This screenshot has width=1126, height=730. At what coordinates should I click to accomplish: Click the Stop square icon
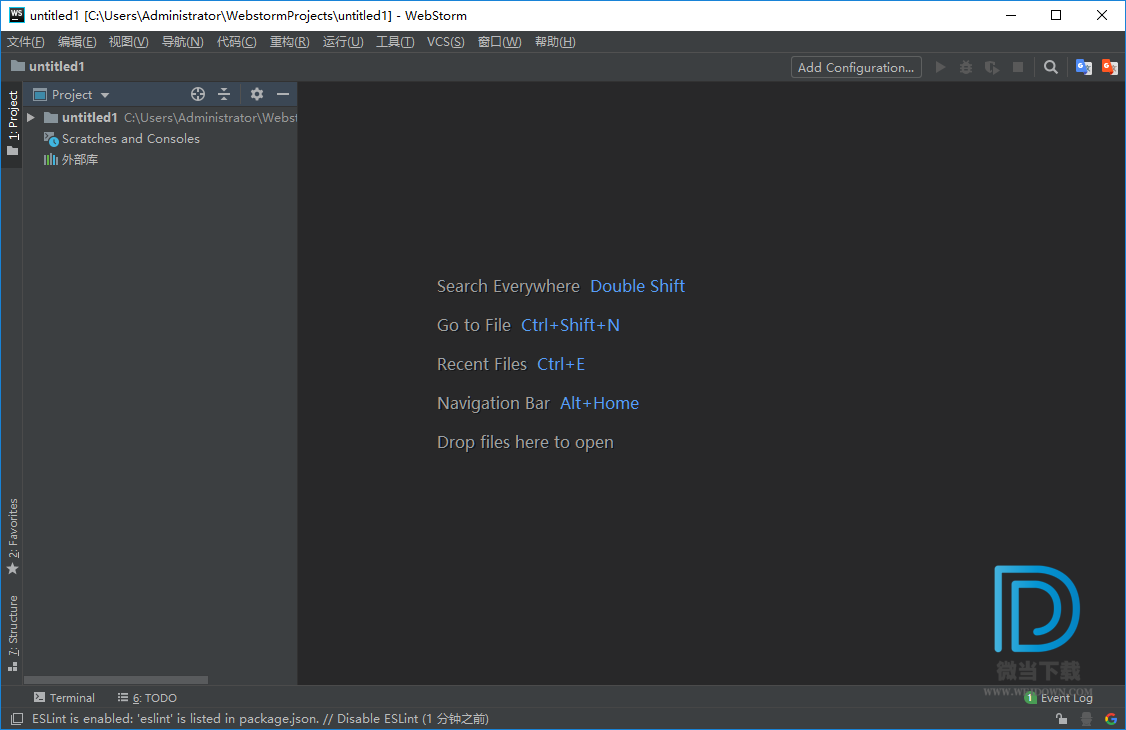[1018, 67]
